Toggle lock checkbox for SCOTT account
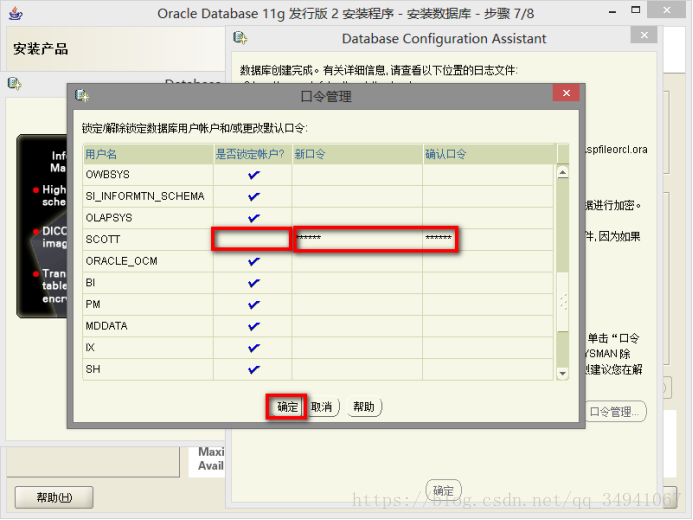Viewport: 693px width, 520px height. point(252,239)
